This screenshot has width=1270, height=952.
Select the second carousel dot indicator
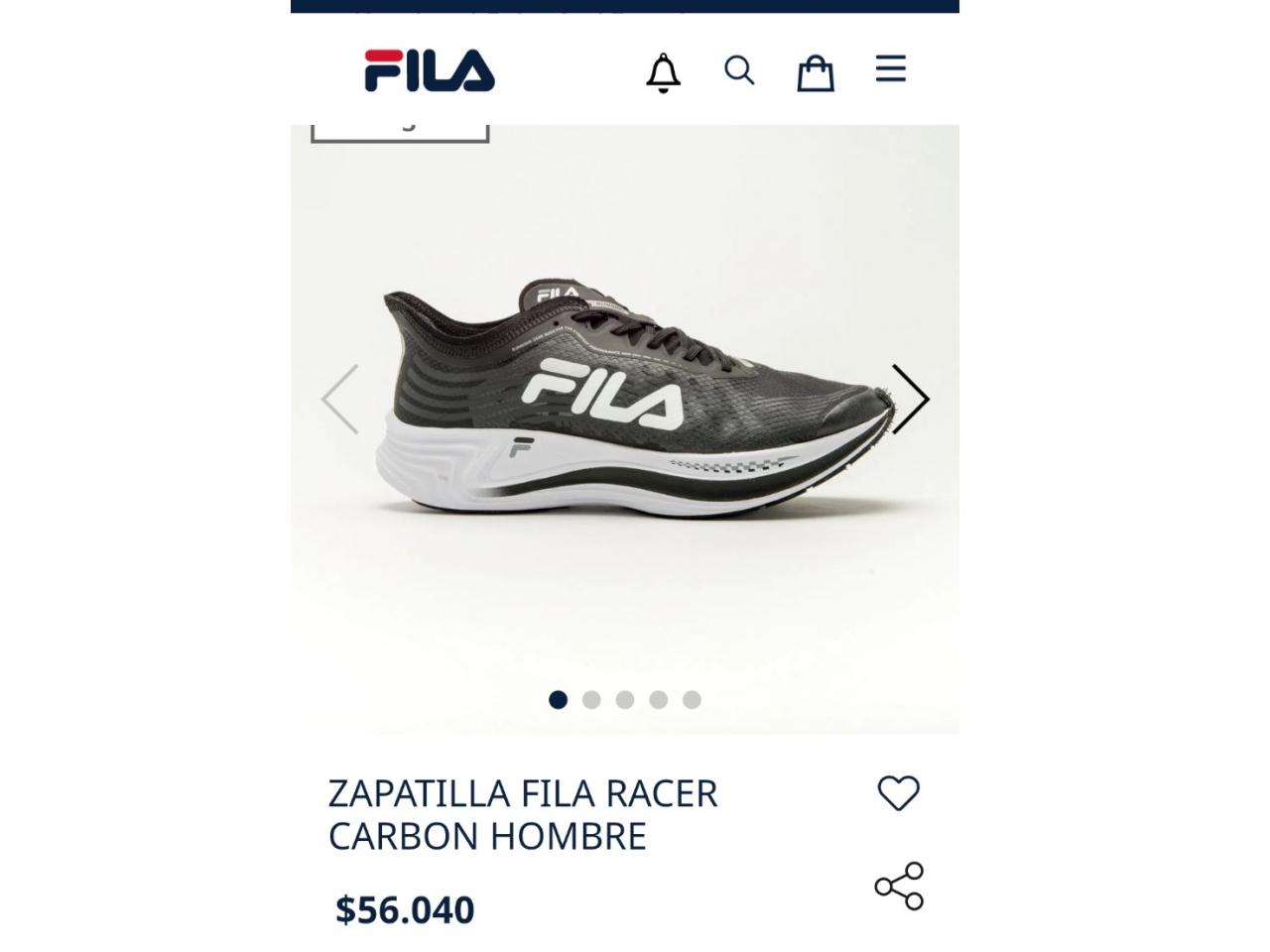click(x=591, y=700)
